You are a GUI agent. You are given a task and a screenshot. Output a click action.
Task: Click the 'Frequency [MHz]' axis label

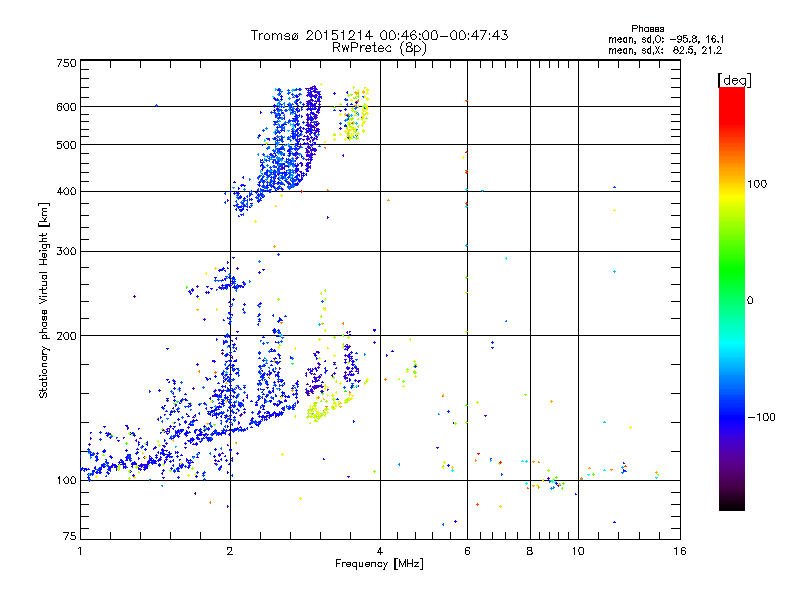tap(379, 564)
